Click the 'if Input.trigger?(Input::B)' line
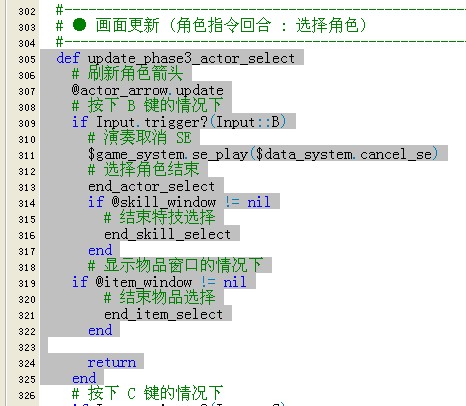466x406 pixels. [179, 122]
